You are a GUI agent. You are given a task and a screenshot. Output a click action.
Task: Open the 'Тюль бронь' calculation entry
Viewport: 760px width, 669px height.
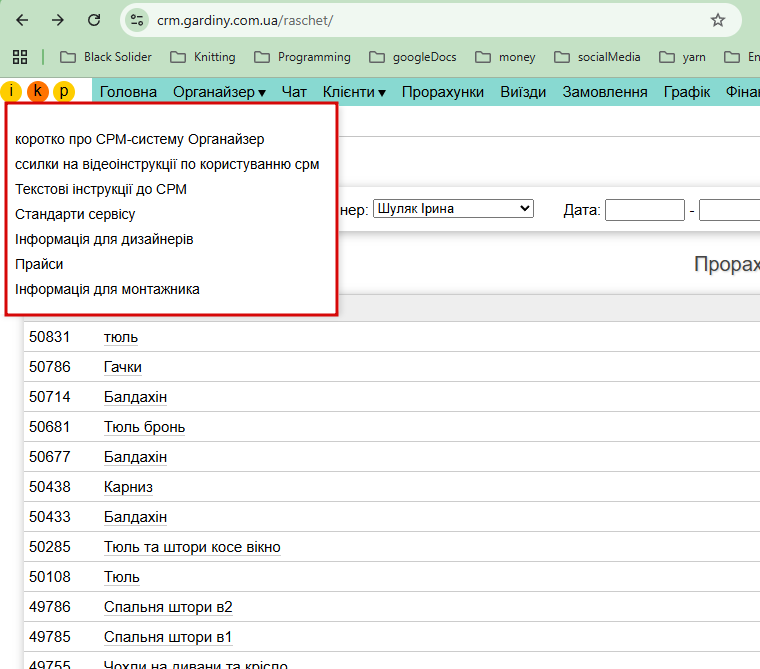[x=144, y=427]
